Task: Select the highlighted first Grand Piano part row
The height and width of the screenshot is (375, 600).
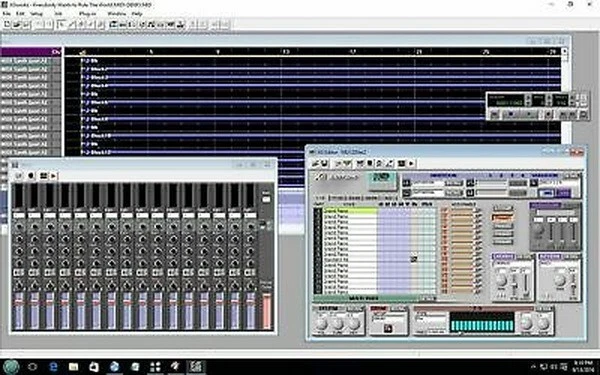Action: pos(350,211)
